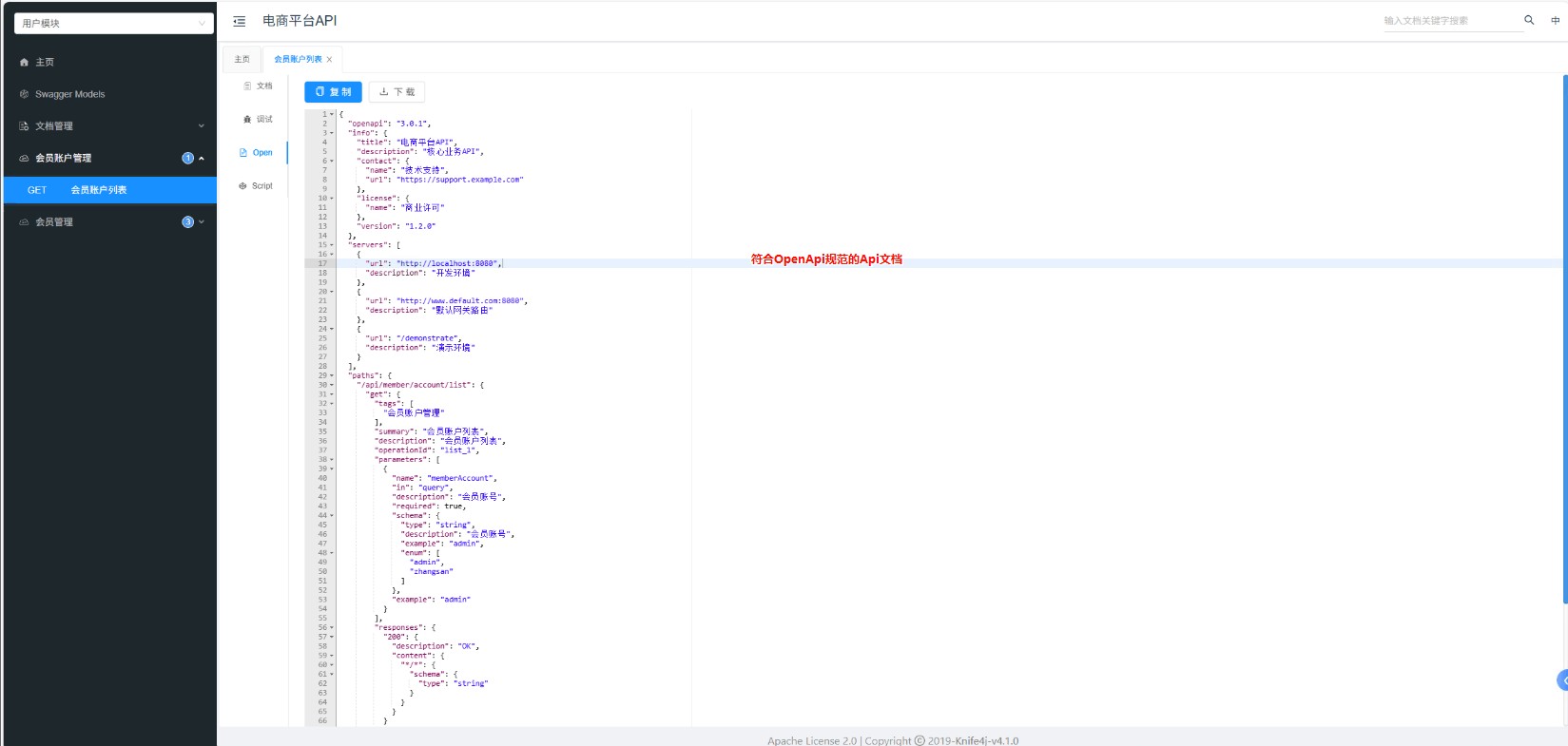Screen dimensions: 1568x746
Task: Fold the "contact" block at line 6
Action: (x=332, y=161)
